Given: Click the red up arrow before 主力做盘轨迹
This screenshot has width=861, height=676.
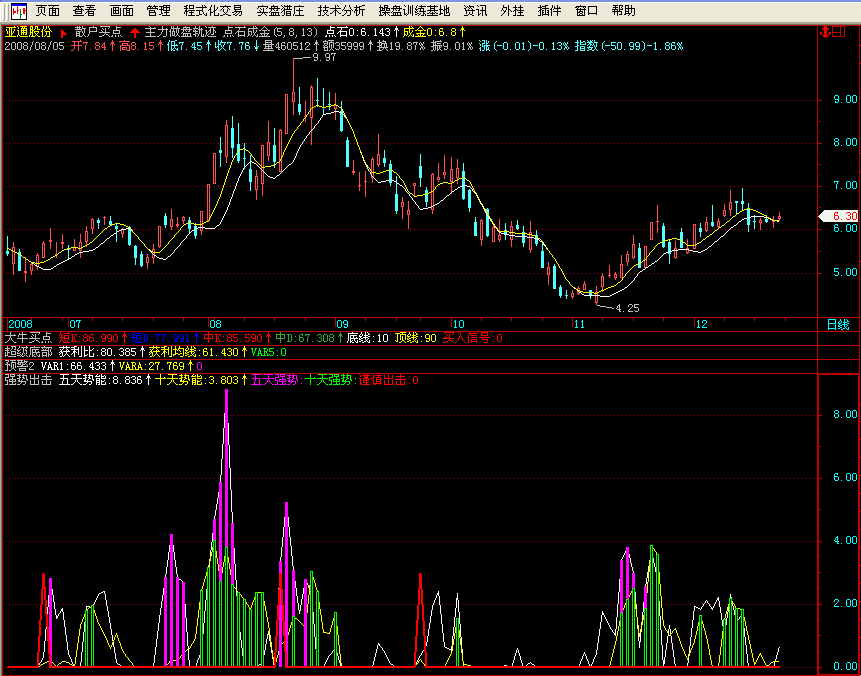Looking at the screenshot, I should pyautogui.click(x=135, y=32).
